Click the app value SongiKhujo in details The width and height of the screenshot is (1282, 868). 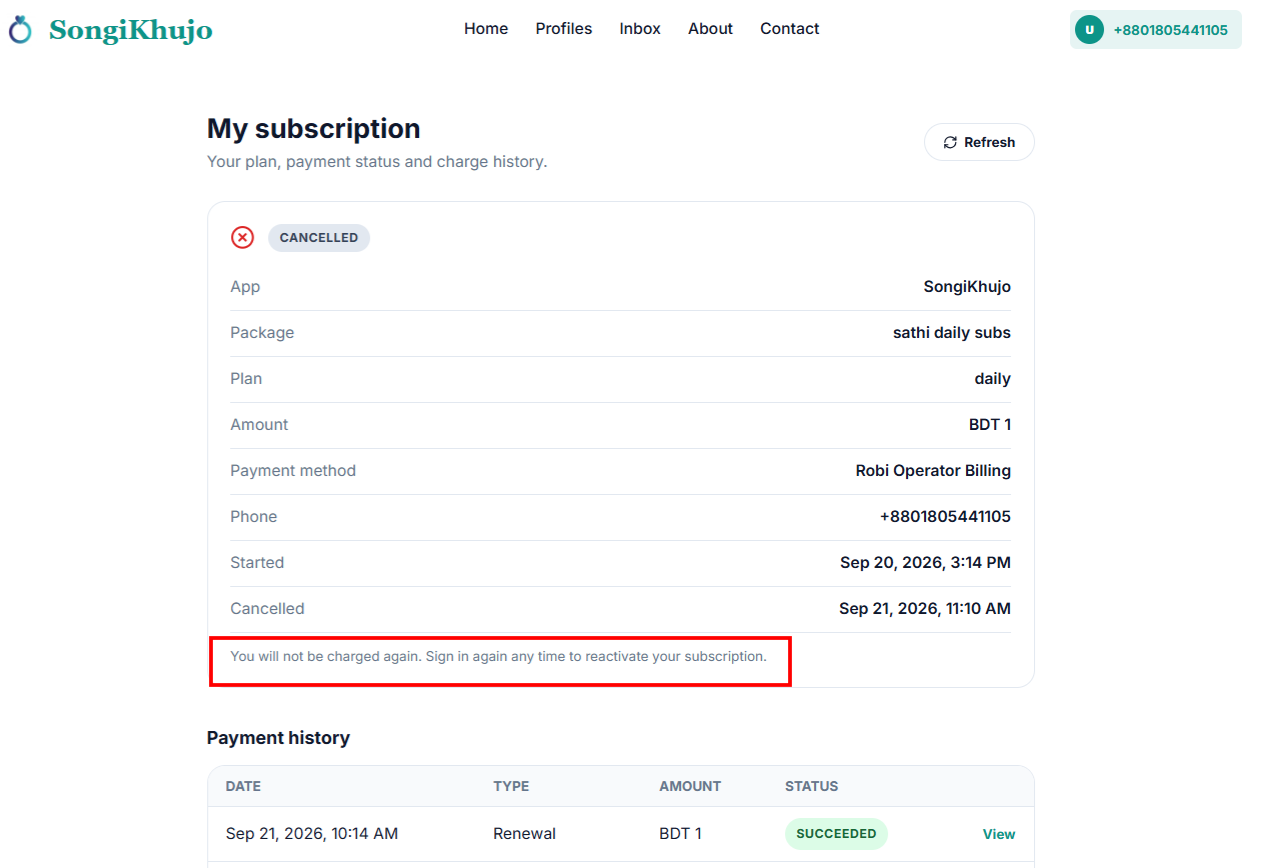click(x=967, y=287)
